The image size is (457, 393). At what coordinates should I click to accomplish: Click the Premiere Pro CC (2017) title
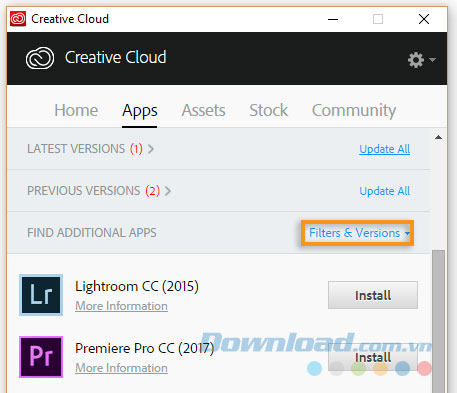click(144, 348)
